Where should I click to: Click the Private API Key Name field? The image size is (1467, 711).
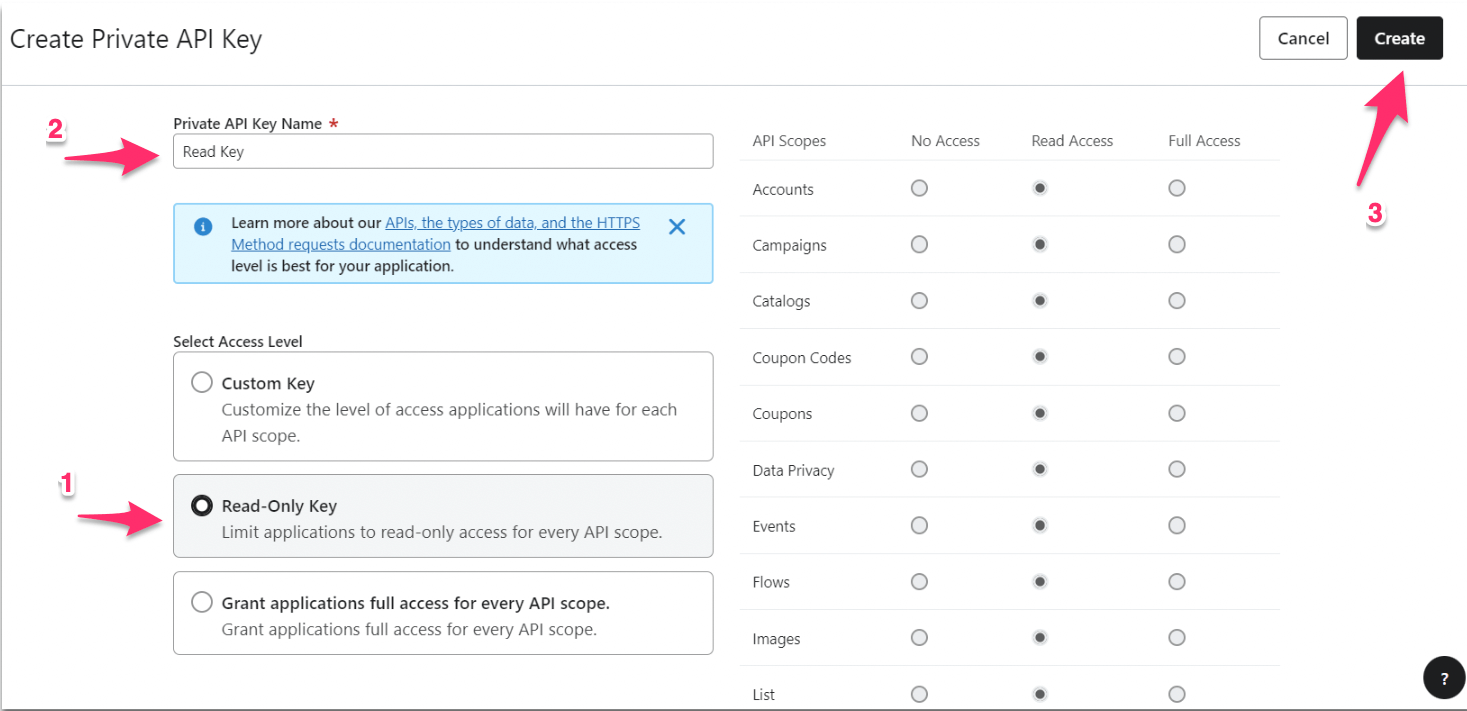click(x=443, y=151)
